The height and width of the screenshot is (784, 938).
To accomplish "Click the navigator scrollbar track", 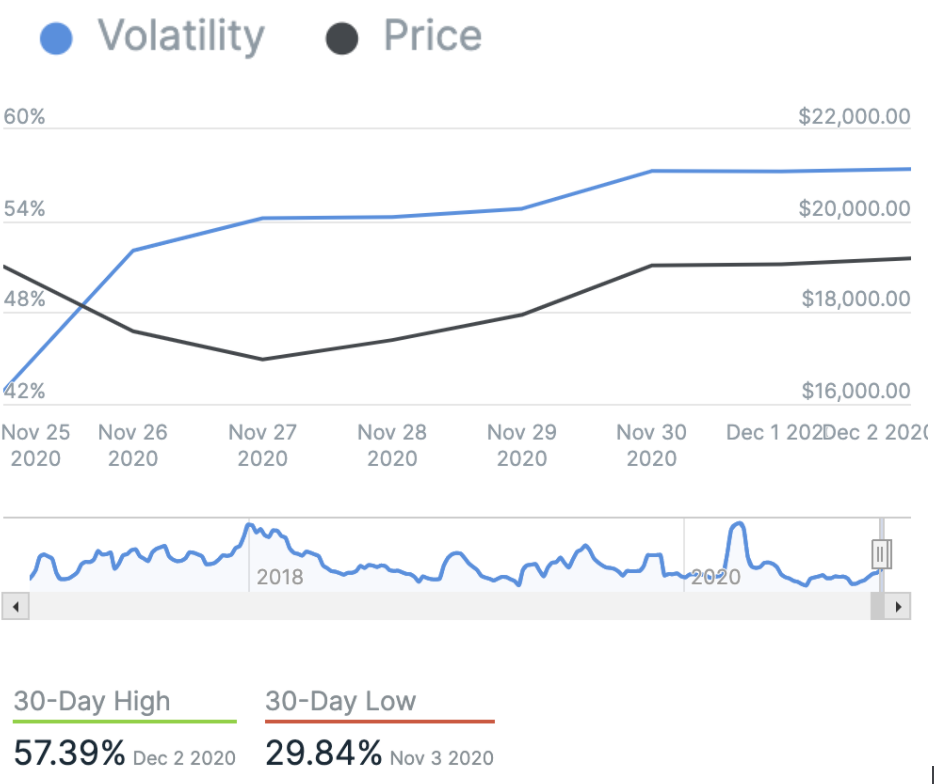I will pyautogui.click(x=450, y=606).
